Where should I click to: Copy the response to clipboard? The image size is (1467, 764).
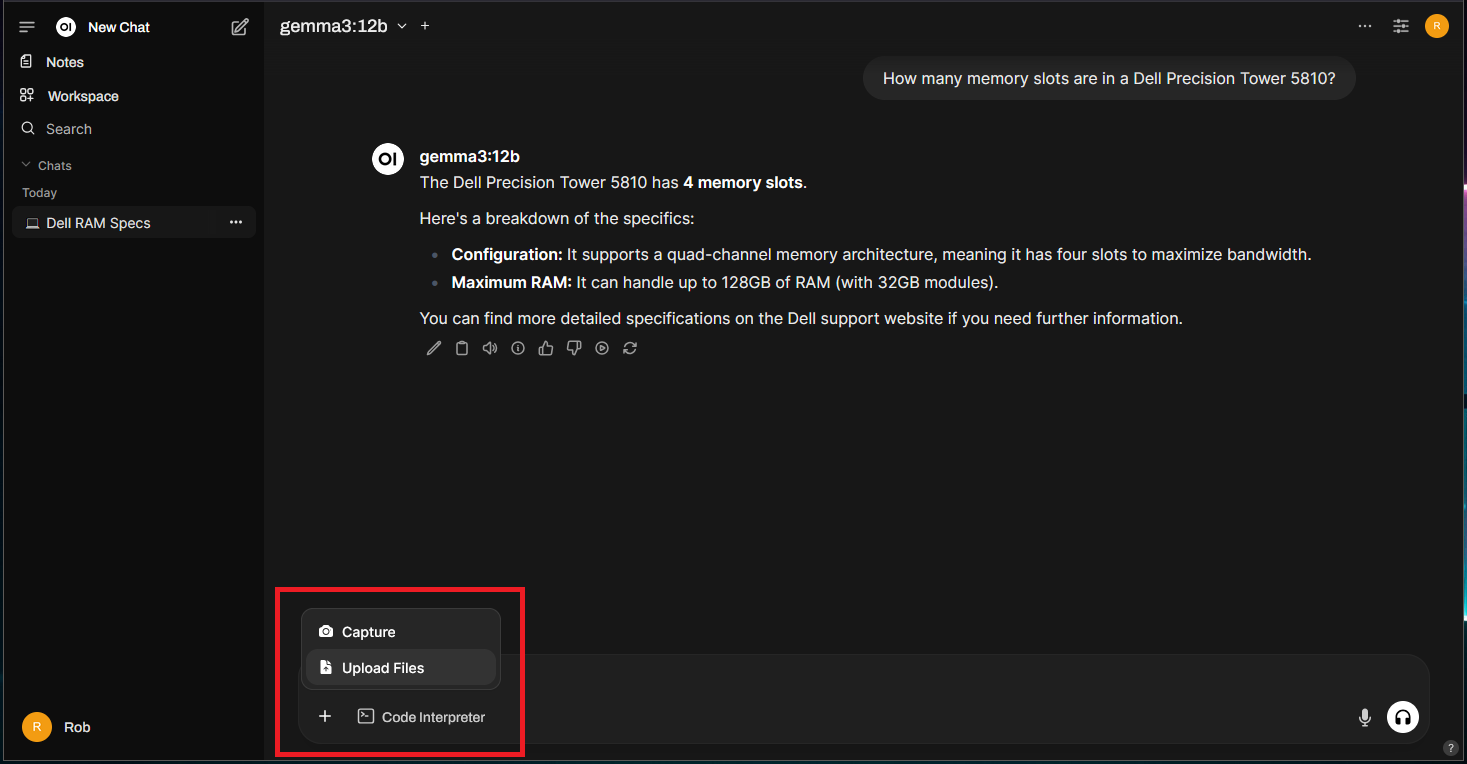click(461, 348)
